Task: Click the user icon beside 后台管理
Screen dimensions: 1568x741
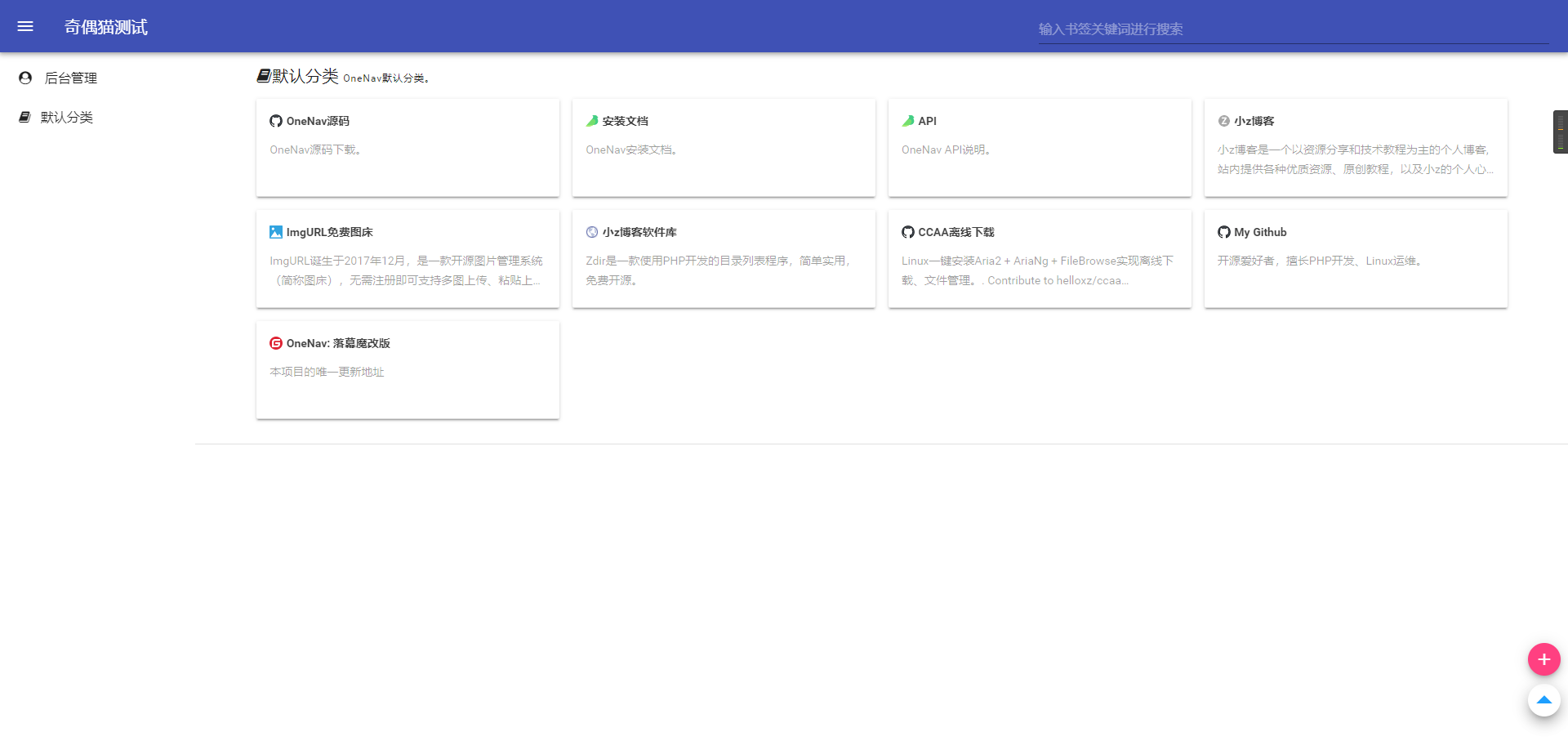Action: pos(25,78)
